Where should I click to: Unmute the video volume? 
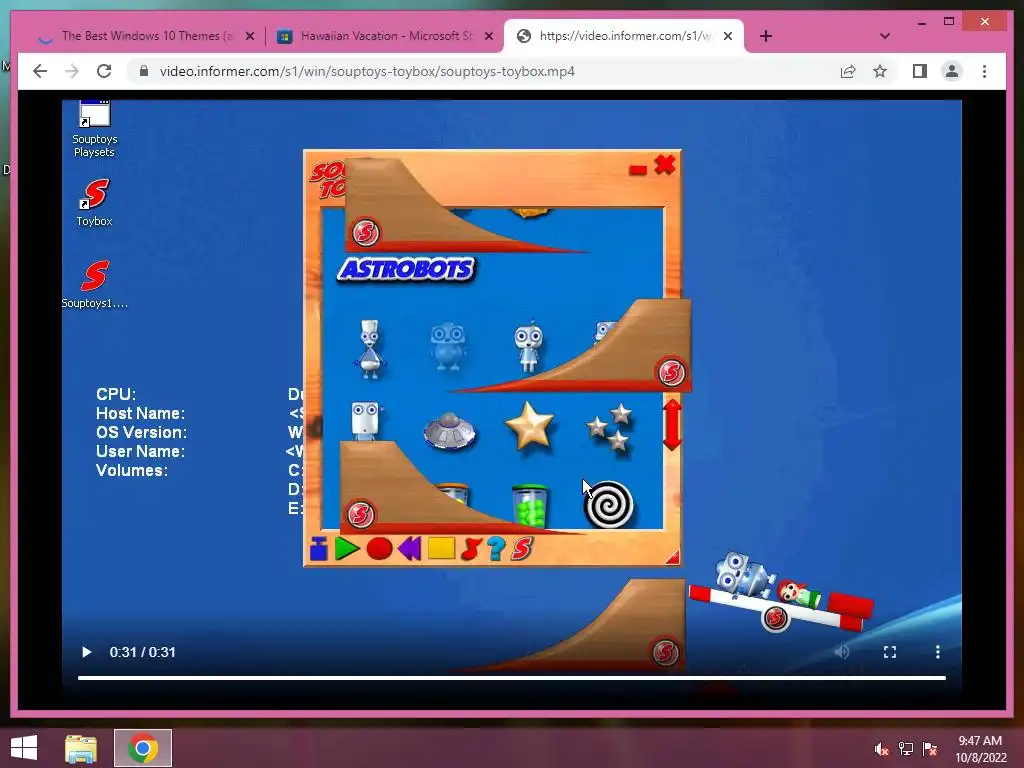pos(842,652)
